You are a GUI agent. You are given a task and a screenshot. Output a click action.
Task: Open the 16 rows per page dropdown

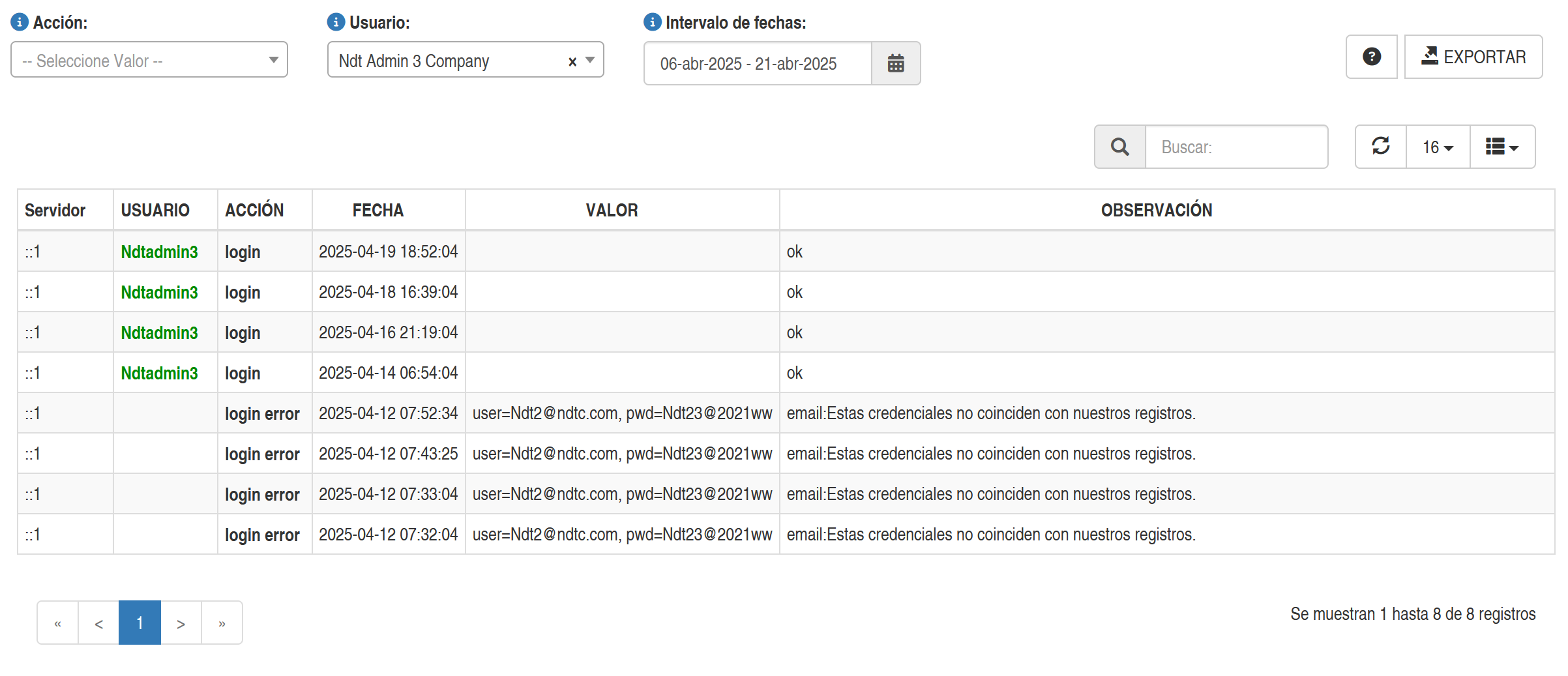click(x=1438, y=147)
